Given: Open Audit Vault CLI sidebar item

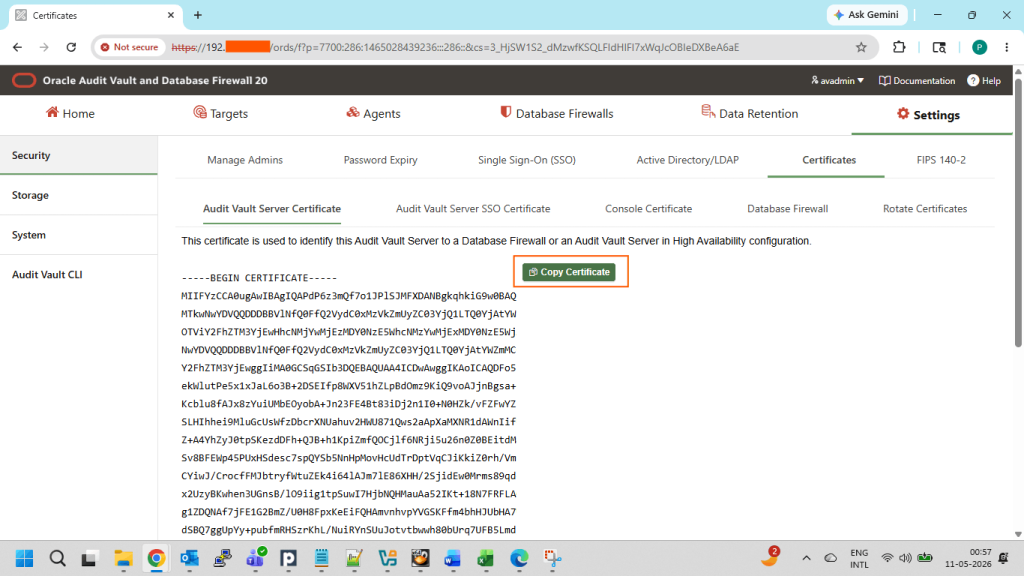Looking at the screenshot, I should 78,275.
